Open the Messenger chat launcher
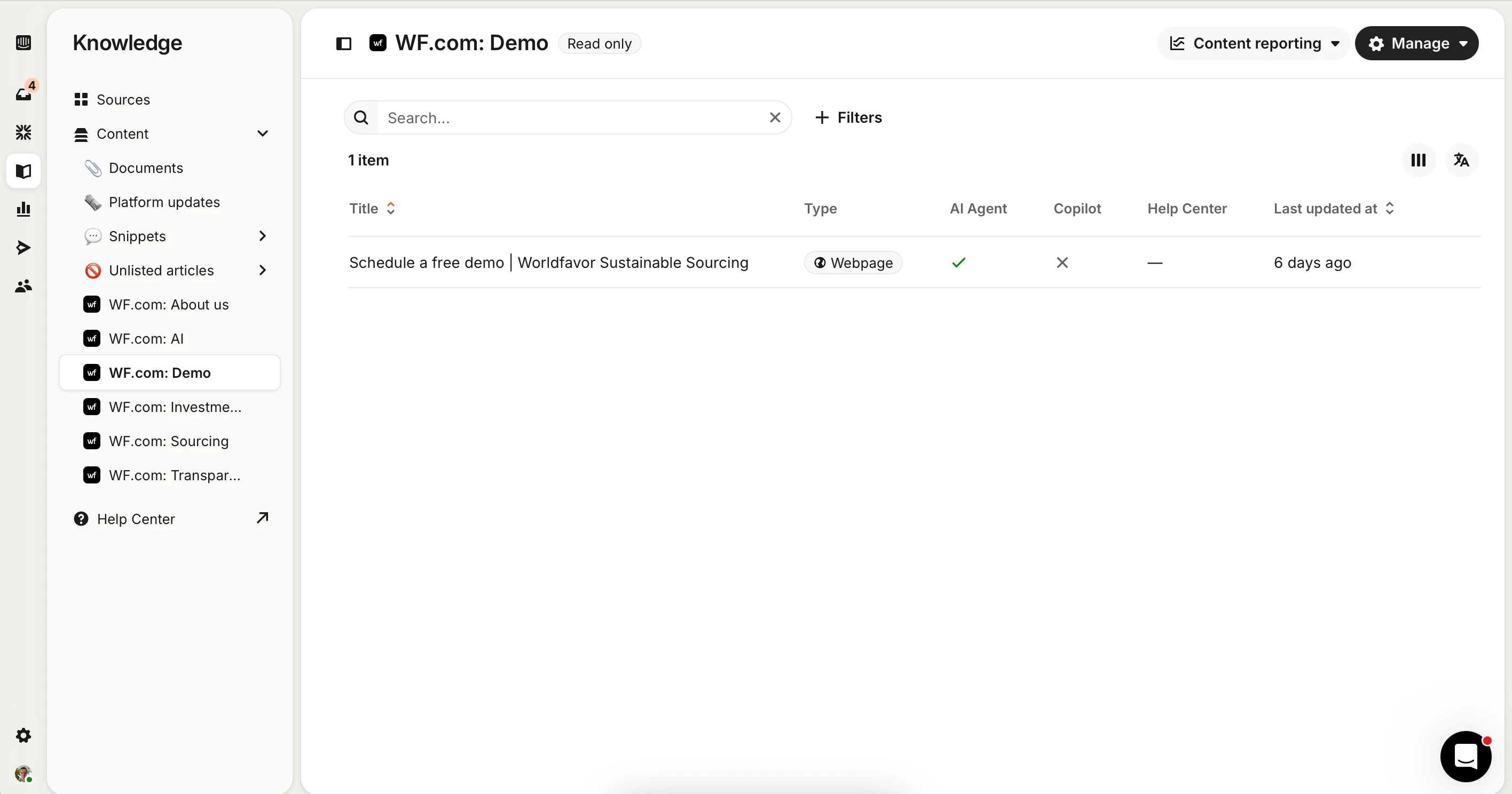 click(x=1466, y=757)
